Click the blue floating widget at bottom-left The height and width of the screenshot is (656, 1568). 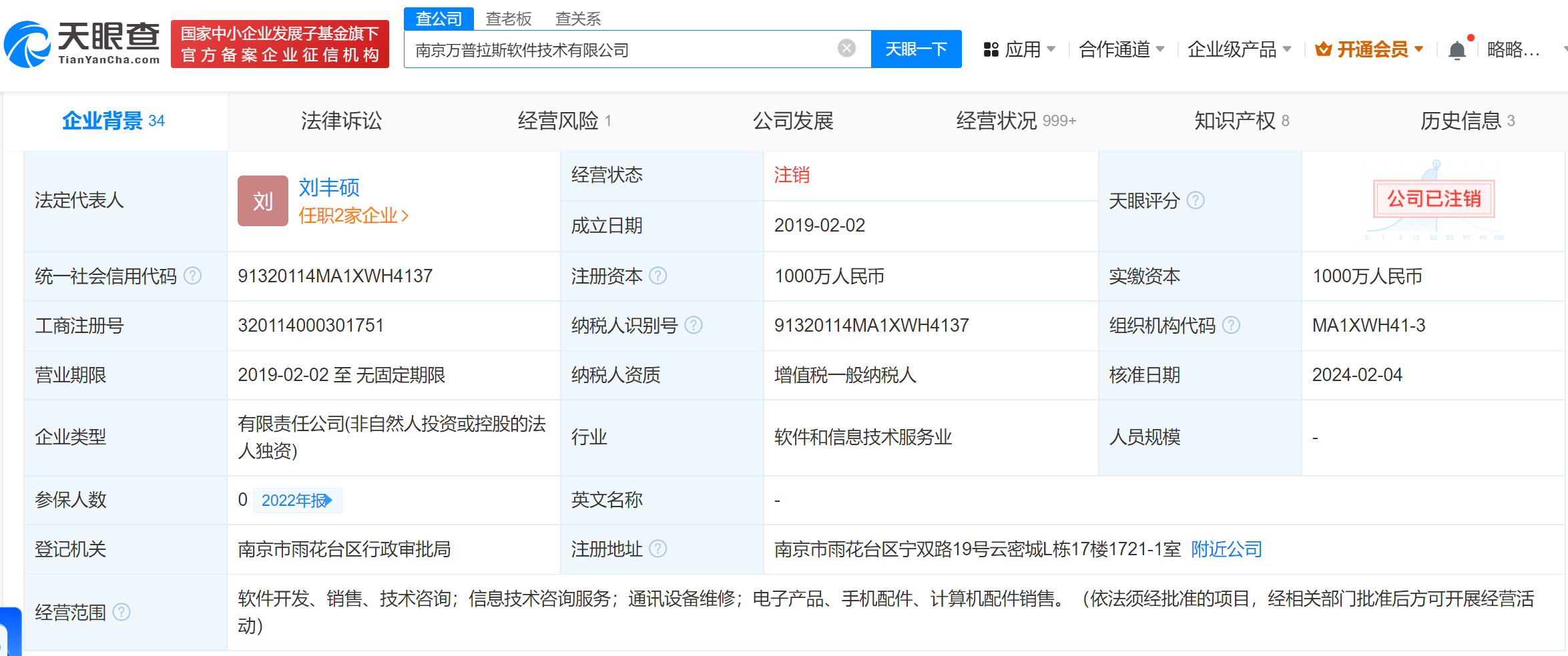tap(10, 633)
